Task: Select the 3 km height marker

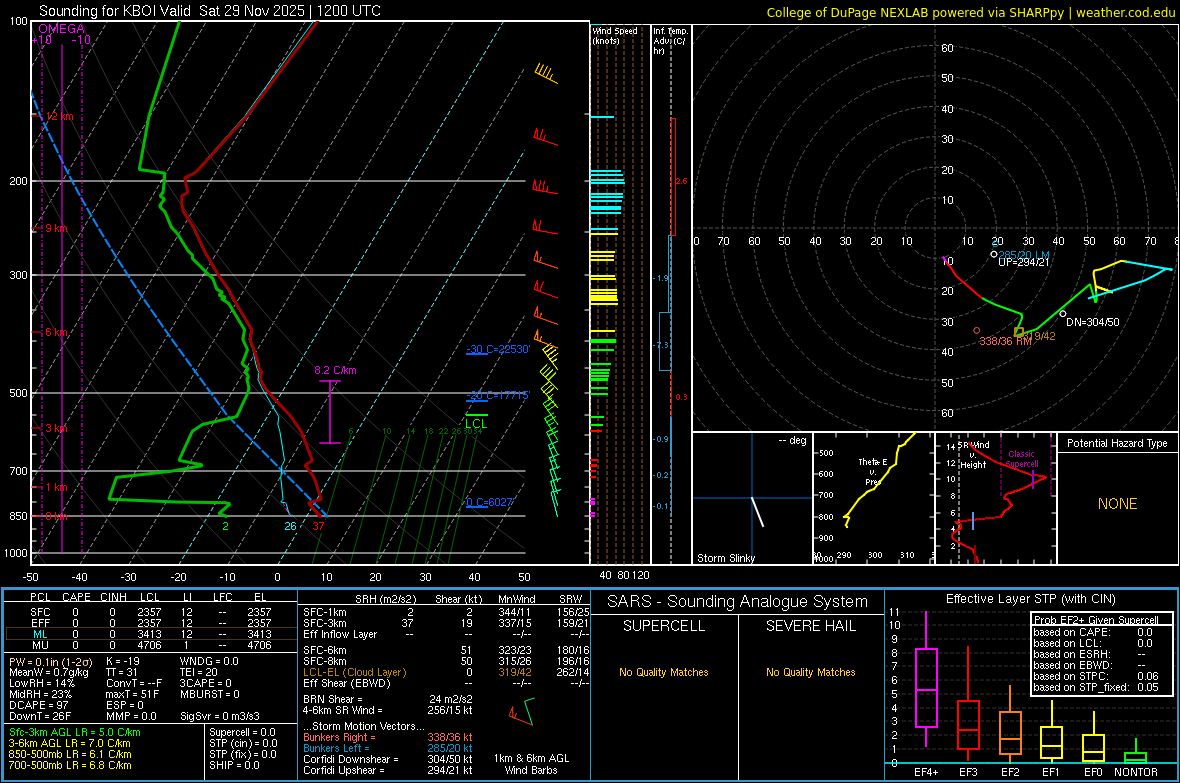Action: click(57, 428)
